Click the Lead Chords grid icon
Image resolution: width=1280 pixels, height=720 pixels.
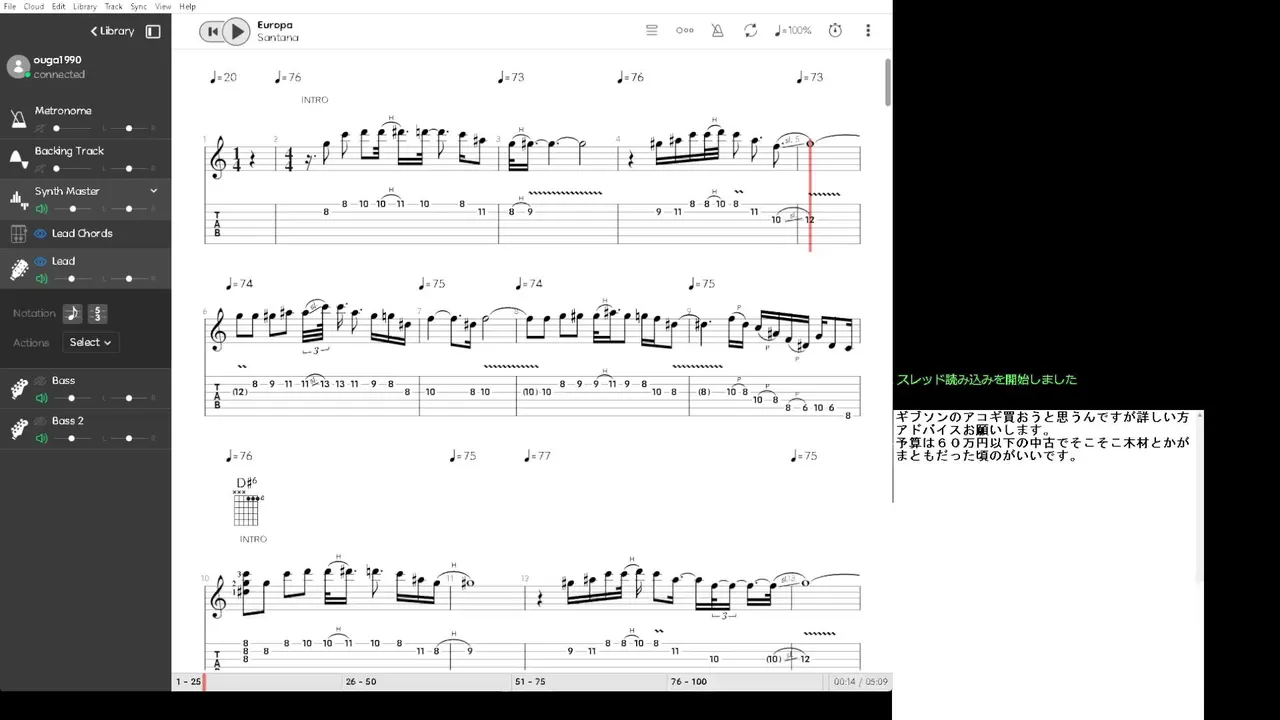pos(18,234)
